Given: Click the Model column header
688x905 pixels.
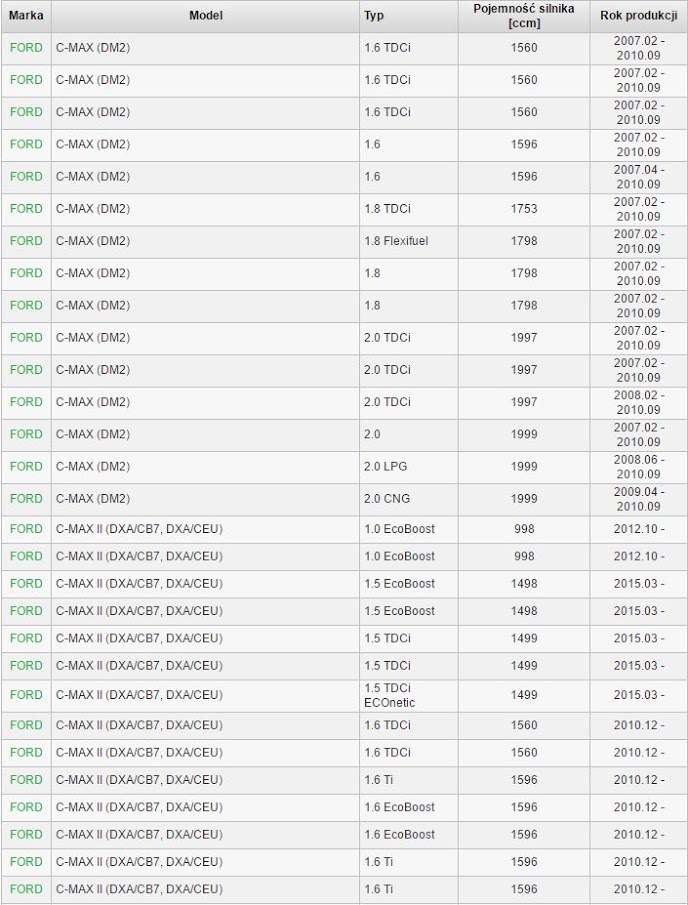Looking at the screenshot, I should tap(205, 16).
